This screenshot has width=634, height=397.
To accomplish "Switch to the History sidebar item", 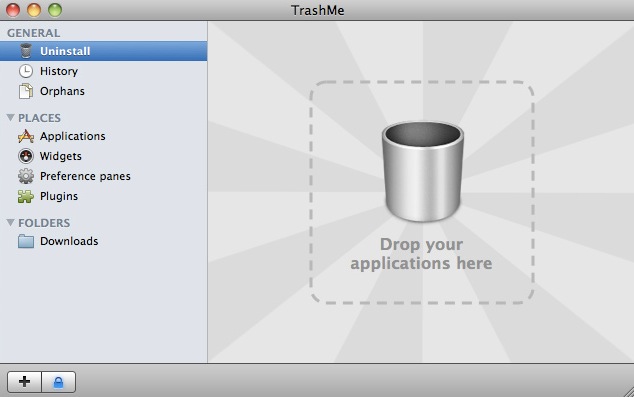I will [104, 71].
